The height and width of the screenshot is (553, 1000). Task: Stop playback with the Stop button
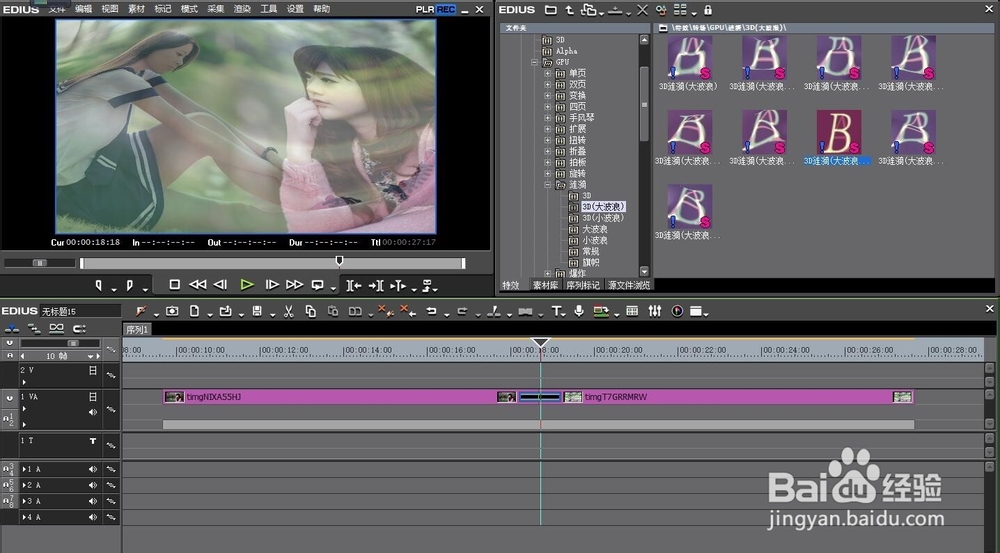(174, 284)
